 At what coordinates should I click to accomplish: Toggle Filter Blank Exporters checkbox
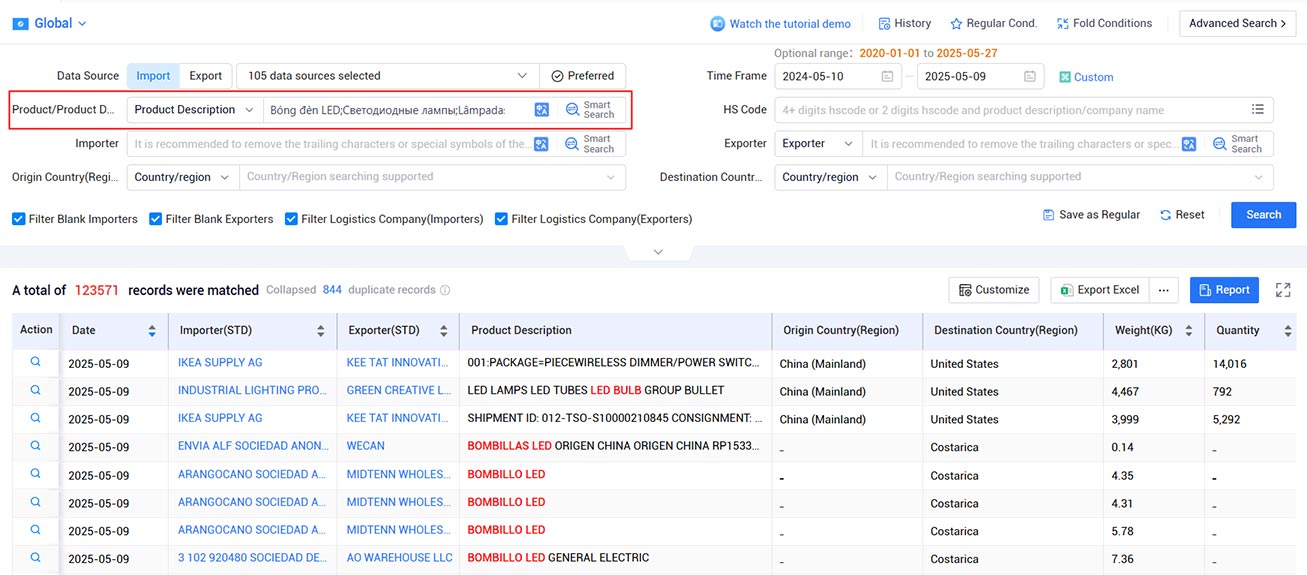tap(156, 219)
